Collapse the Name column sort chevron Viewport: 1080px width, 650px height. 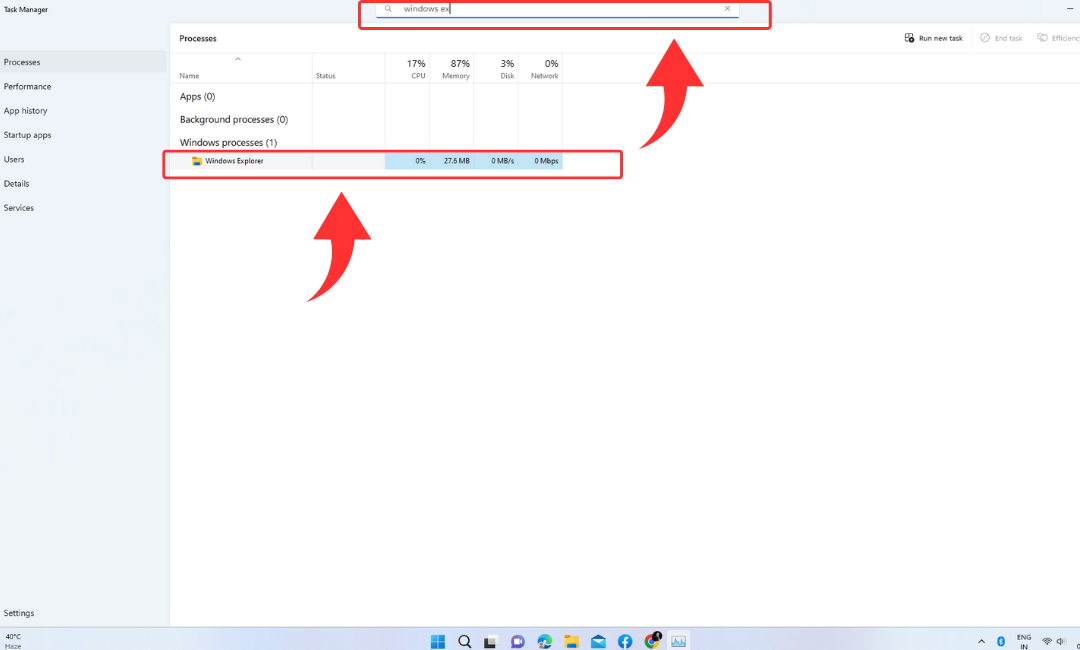click(x=238, y=60)
